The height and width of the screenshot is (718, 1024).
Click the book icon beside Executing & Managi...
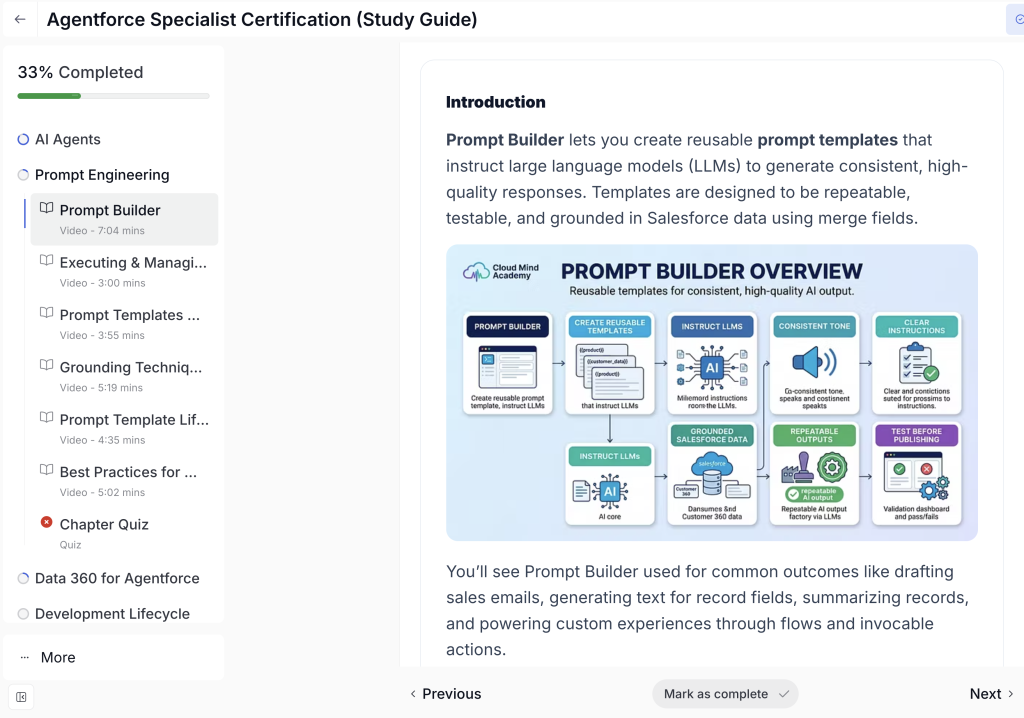pos(46,260)
